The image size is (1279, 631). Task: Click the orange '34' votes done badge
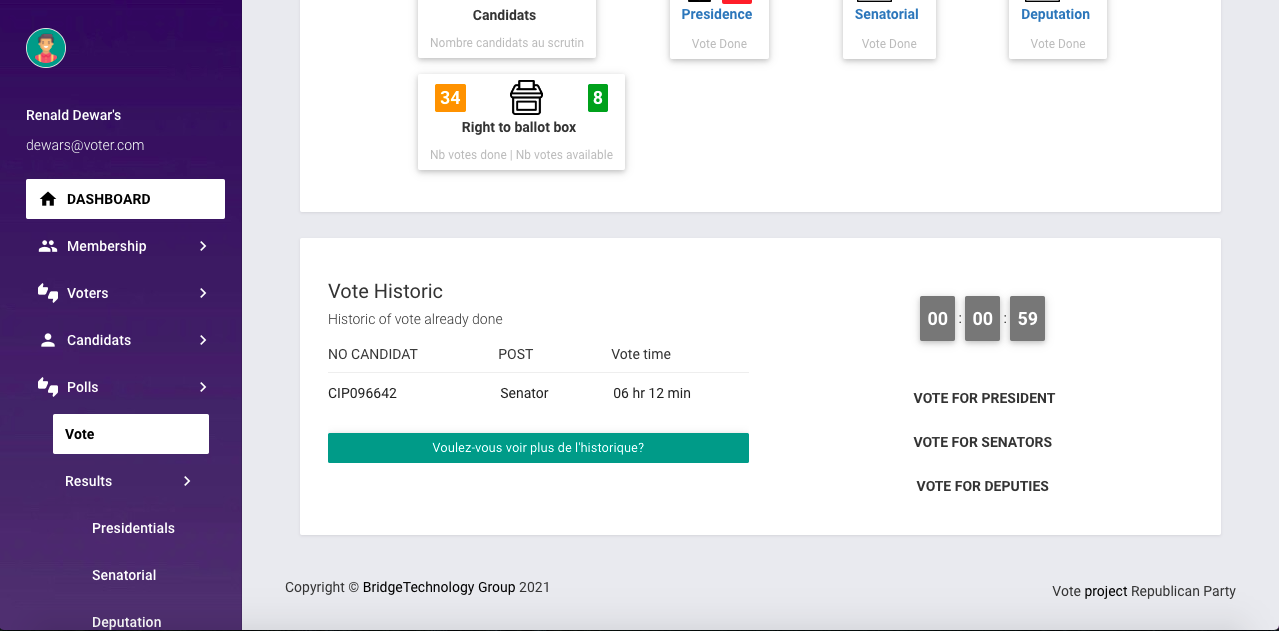[450, 97]
